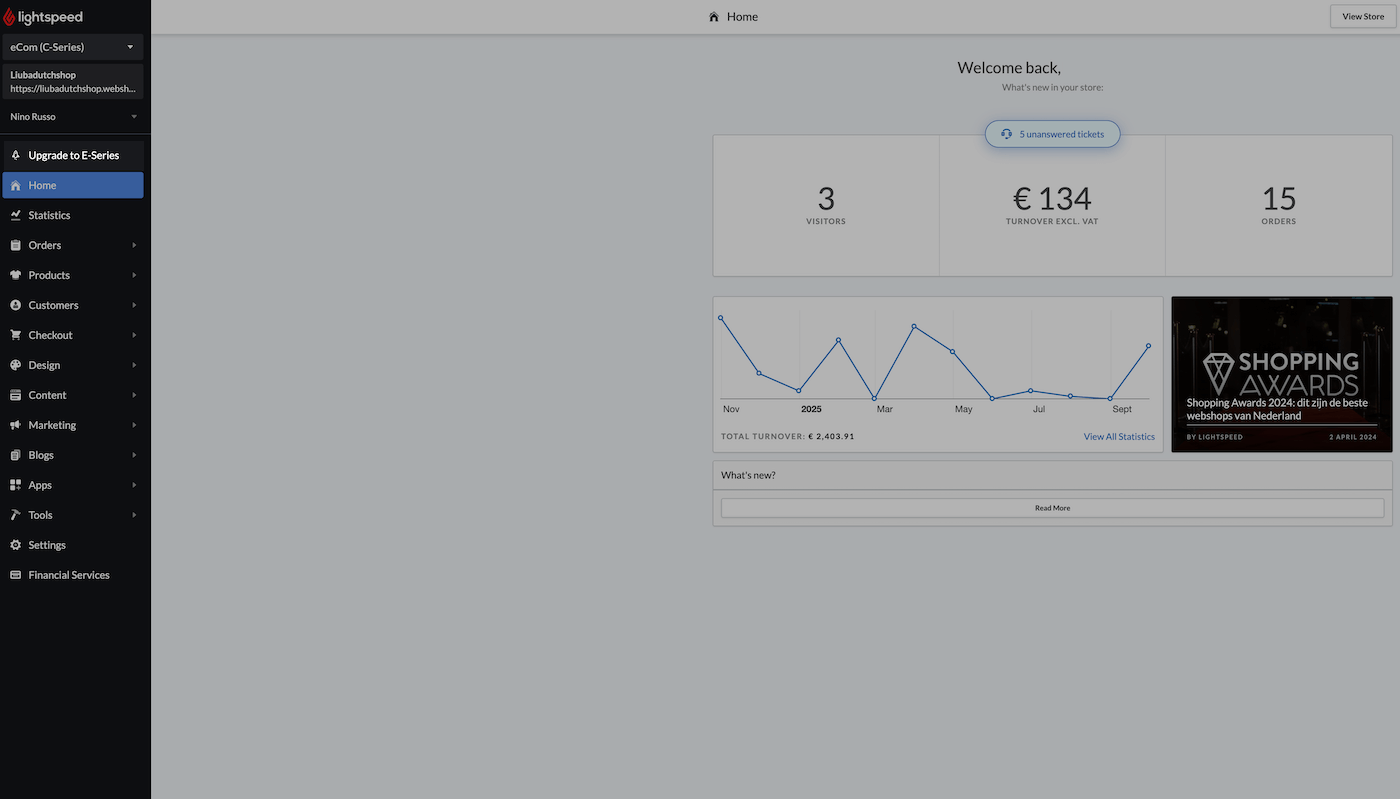Open the View All Statistics link
This screenshot has width=1400, height=799.
click(x=1118, y=437)
